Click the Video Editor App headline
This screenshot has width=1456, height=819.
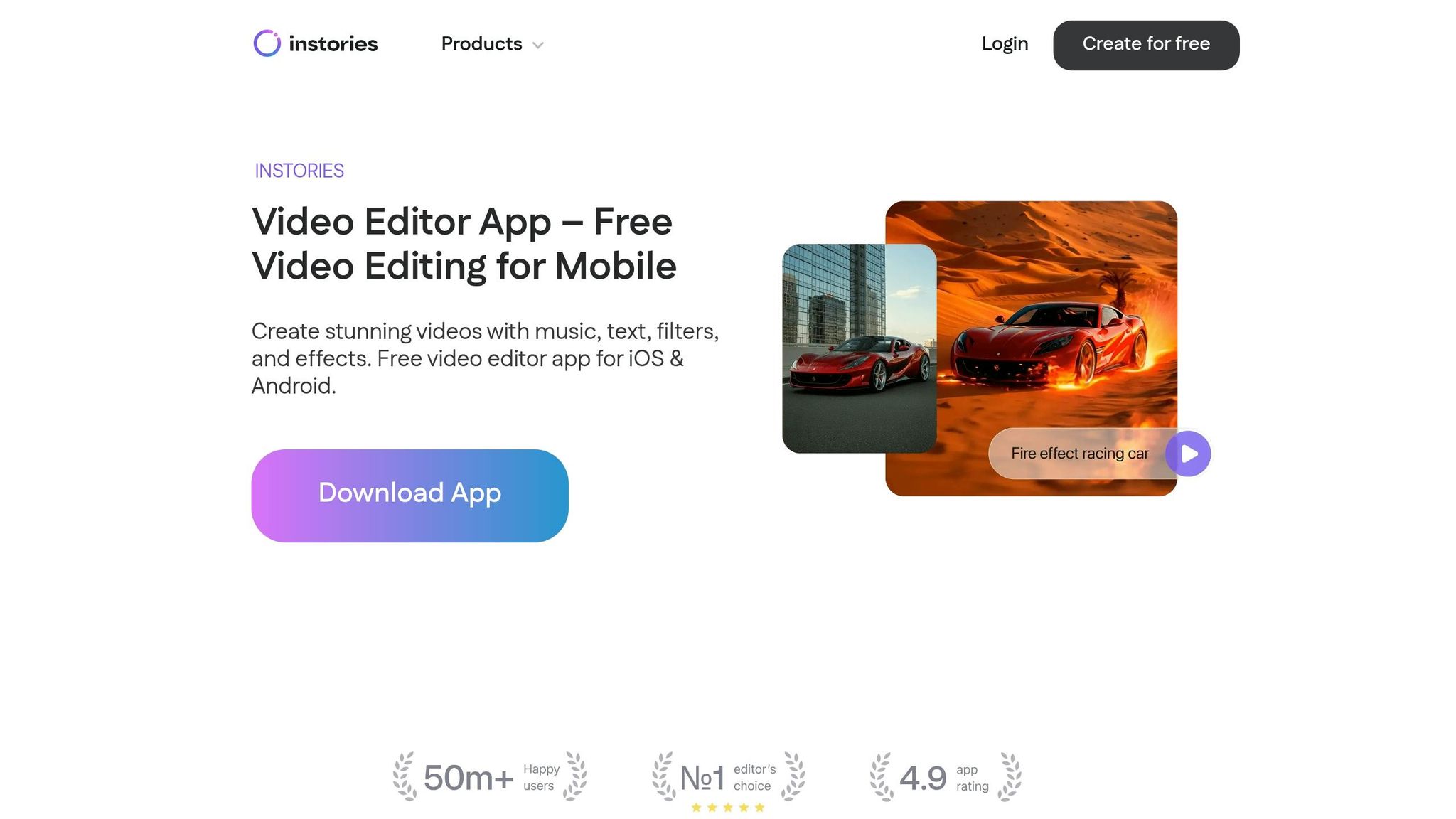(464, 244)
